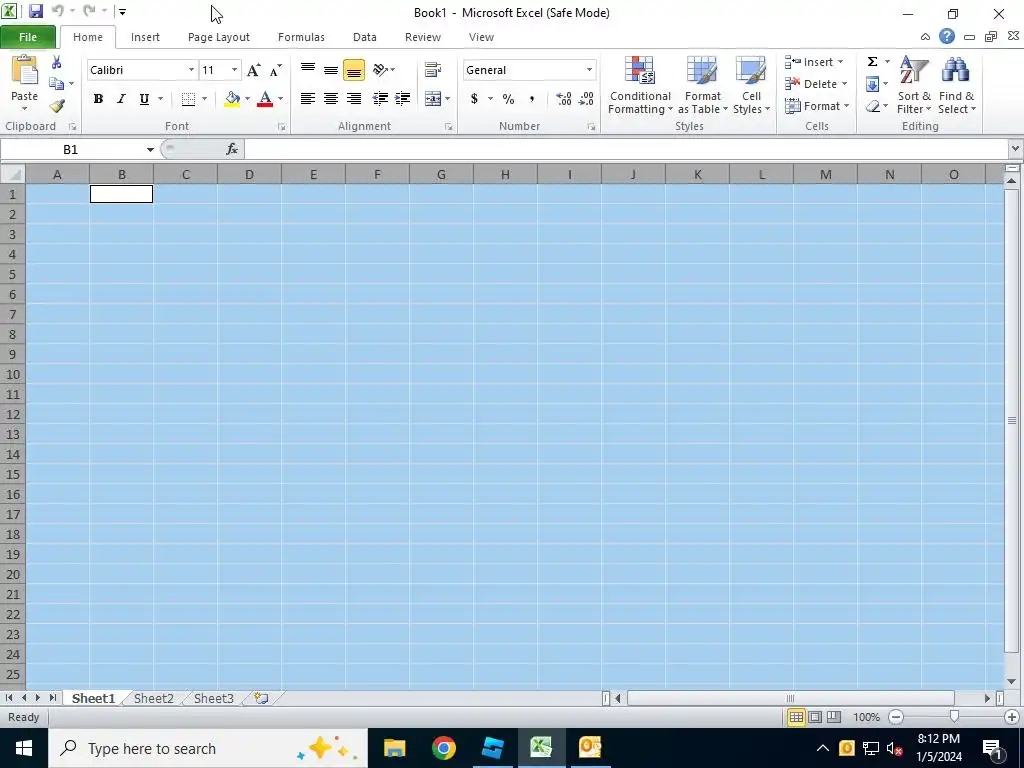
Task: Open the Insert Function fx button
Action: click(x=232, y=150)
